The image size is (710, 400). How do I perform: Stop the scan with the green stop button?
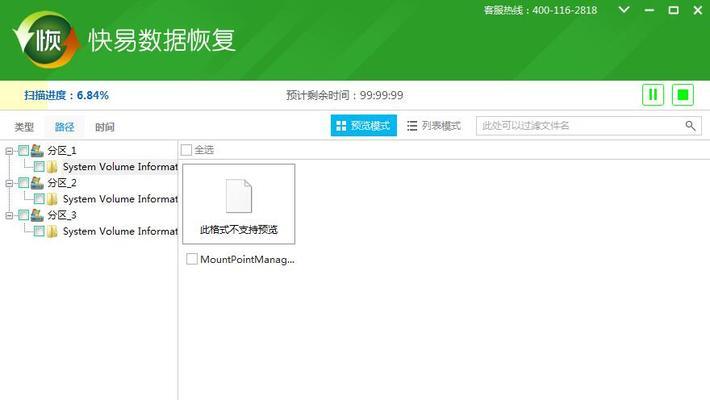(682, 95)
